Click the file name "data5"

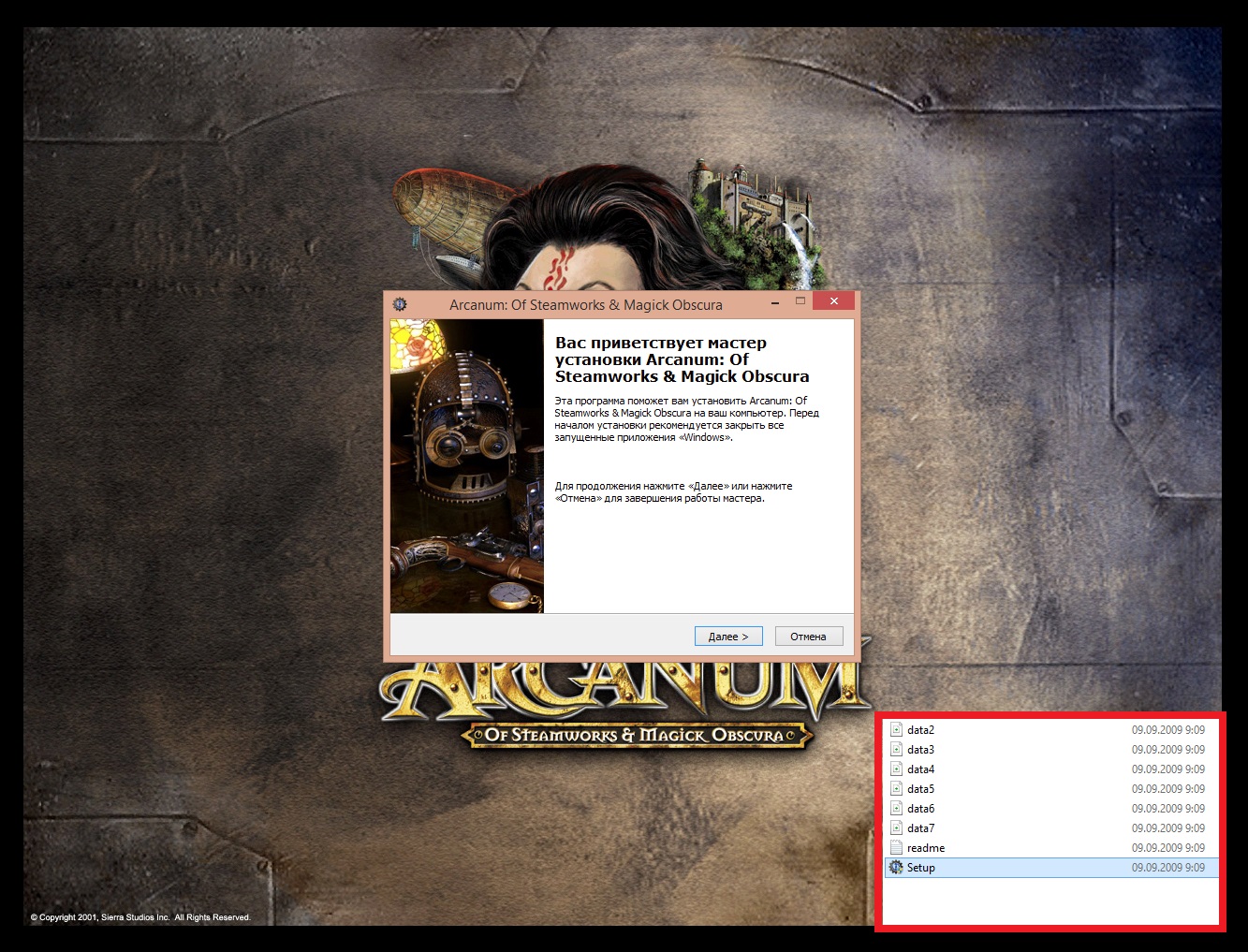tap(921, 789)
